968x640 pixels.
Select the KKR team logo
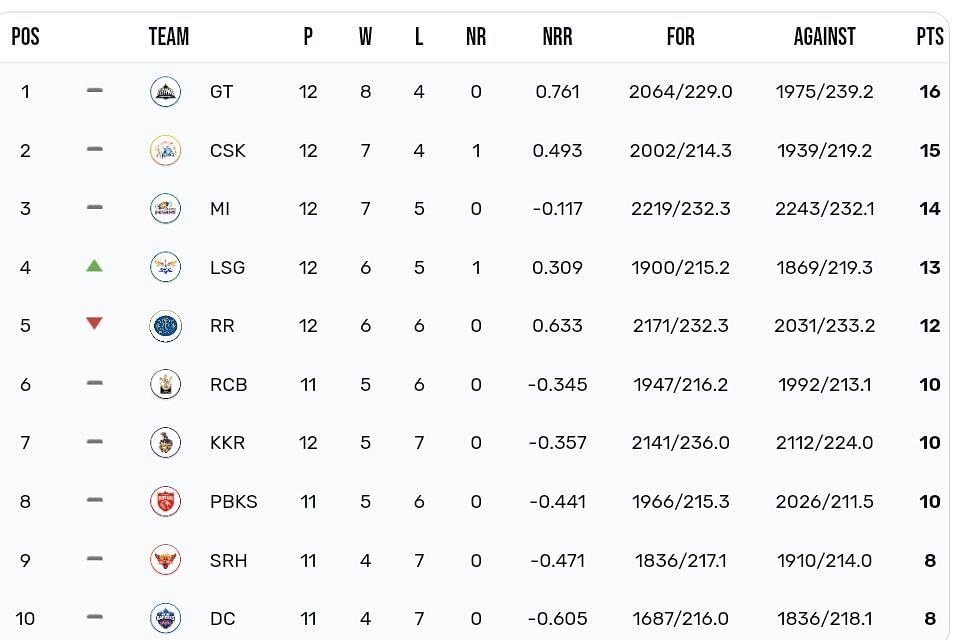[165, 443]
